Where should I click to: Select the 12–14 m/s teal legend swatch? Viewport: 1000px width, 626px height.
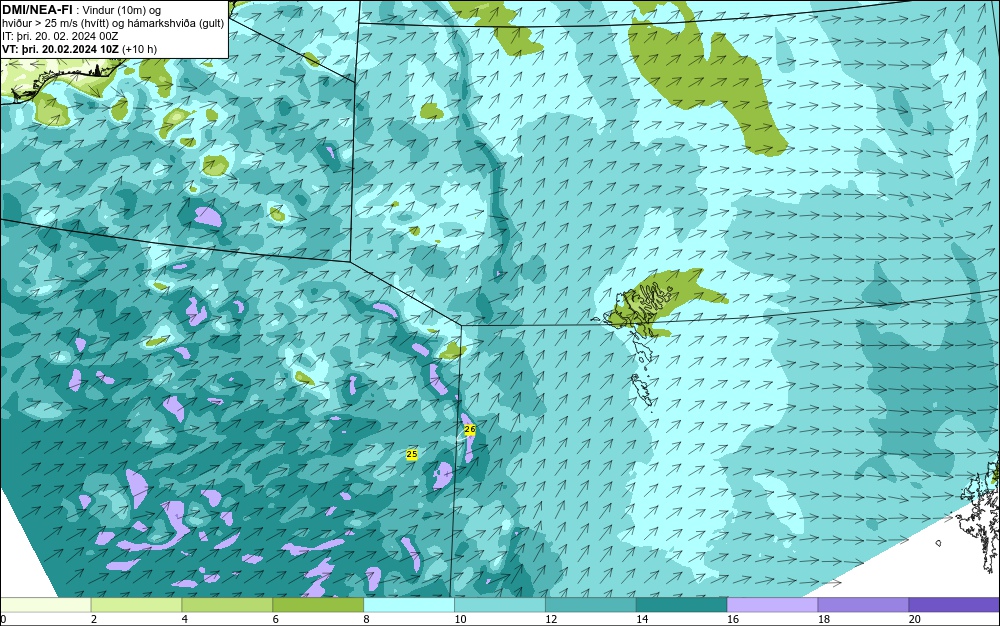tap(591, 605)
